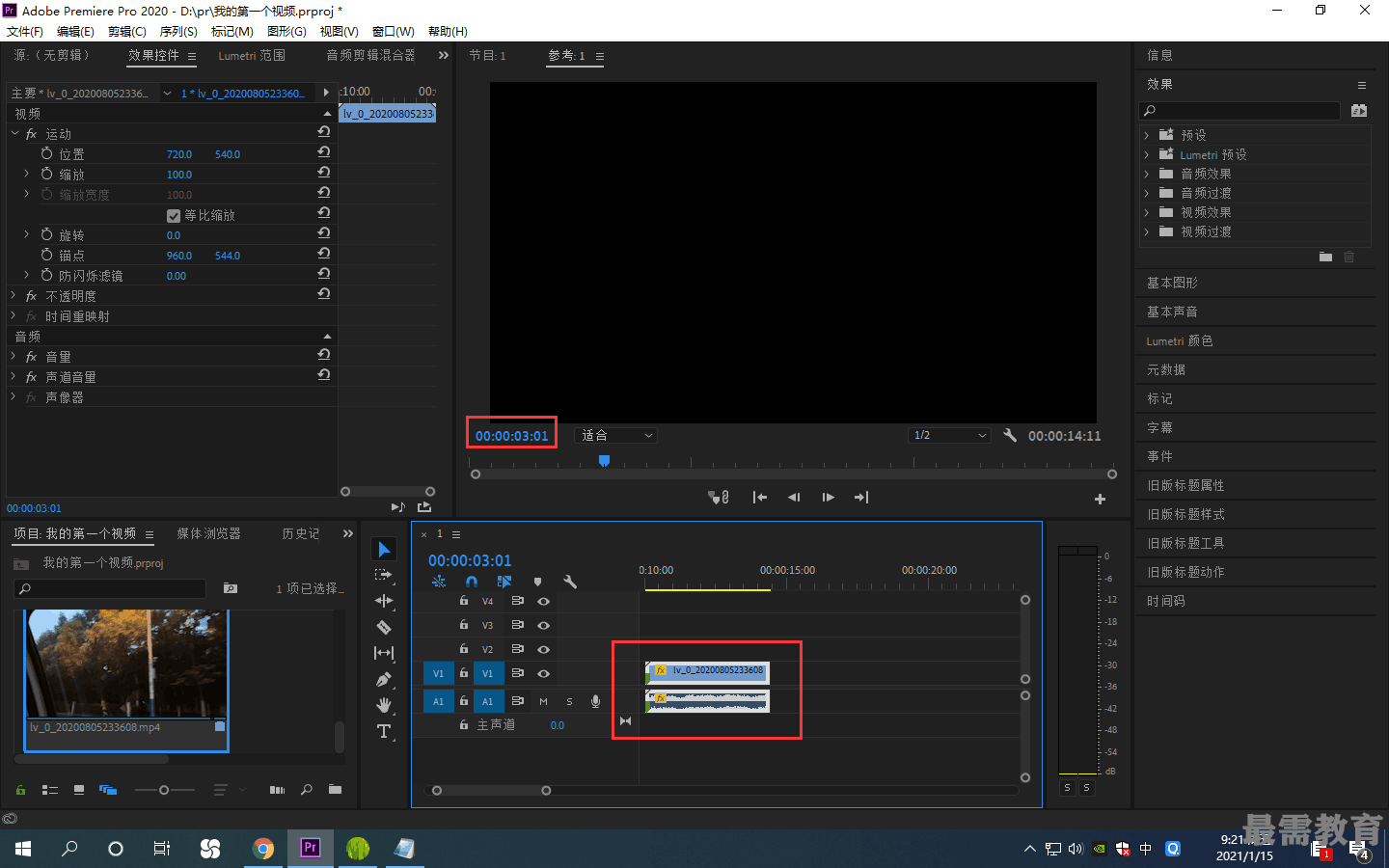Step forward one frame

coord(828,497)
